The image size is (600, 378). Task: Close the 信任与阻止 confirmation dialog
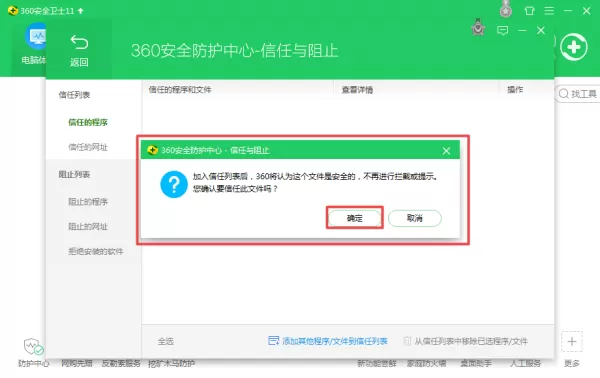(x=446, y=151)
